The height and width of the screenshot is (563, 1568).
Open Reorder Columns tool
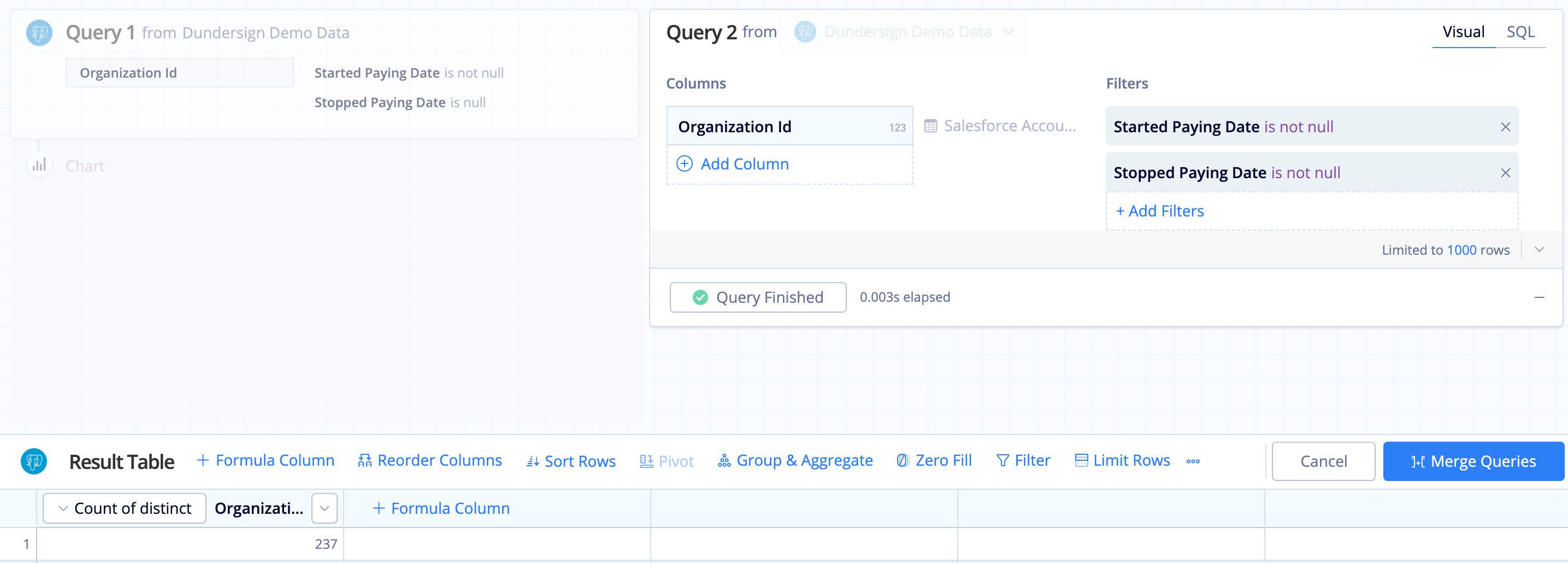click(x=430, y=461)
